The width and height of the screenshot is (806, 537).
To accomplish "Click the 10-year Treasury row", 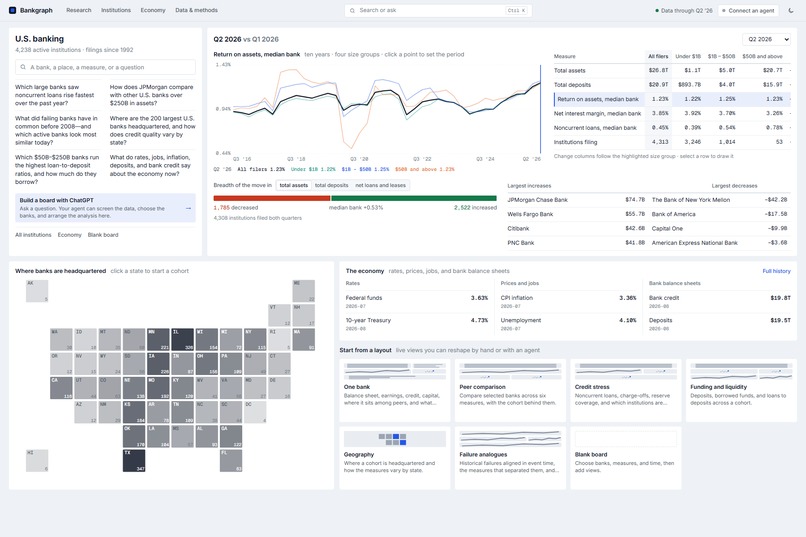I will (417, 324).
